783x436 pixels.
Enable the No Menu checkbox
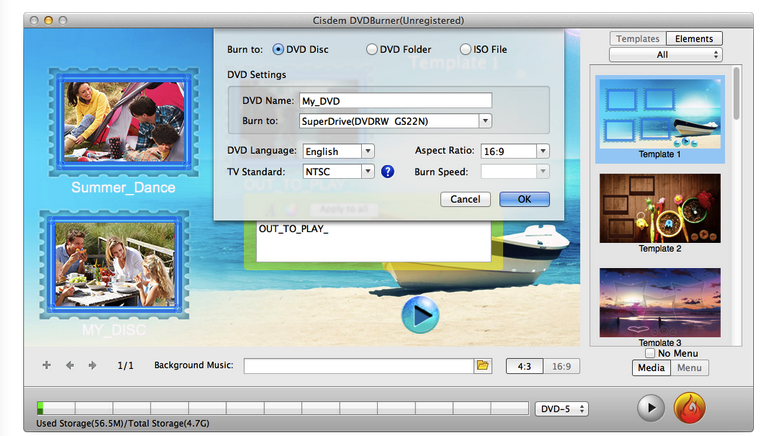click(650, 353)
